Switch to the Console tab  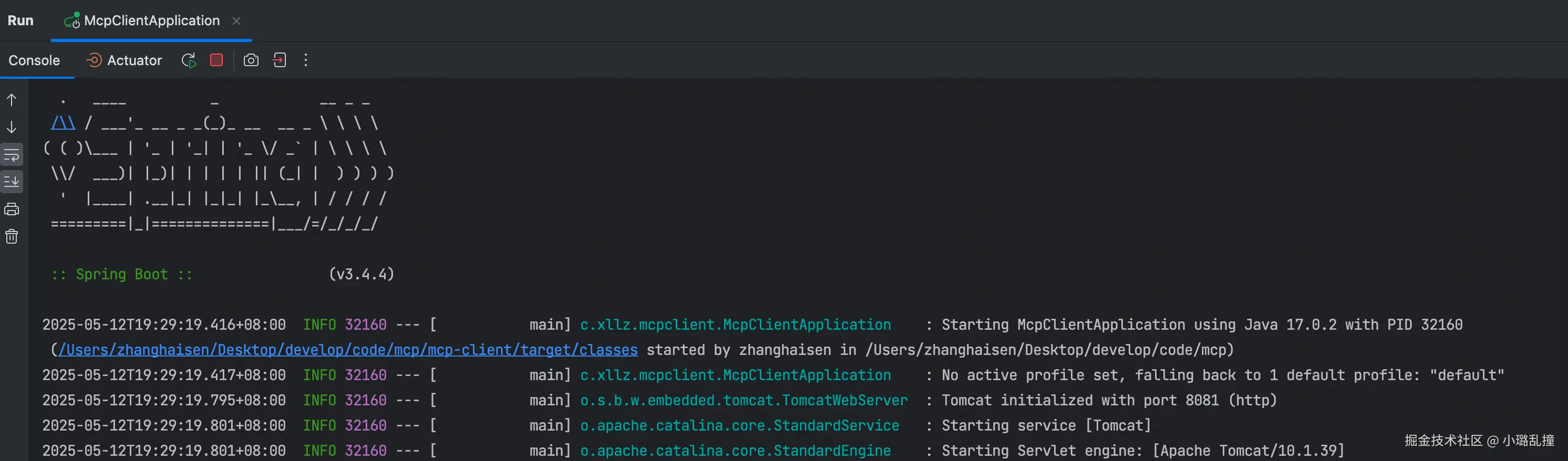point(34,60)
